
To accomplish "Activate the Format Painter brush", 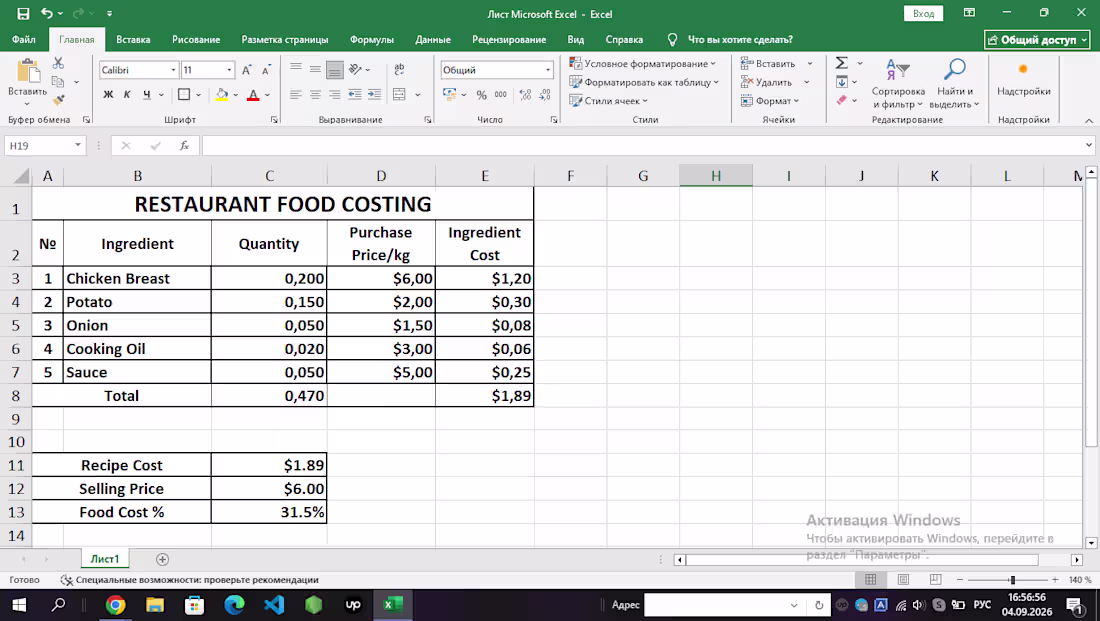I will pyautogui.click(x=58, y=100).
